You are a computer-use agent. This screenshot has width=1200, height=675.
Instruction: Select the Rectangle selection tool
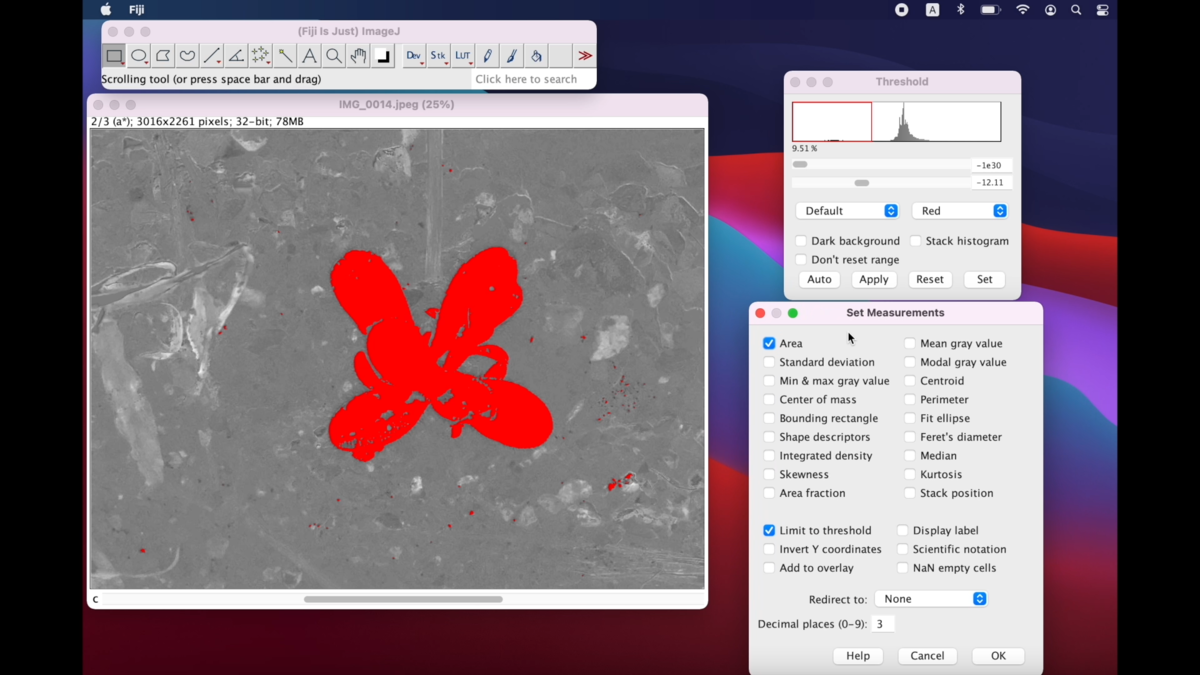[114, 56]
